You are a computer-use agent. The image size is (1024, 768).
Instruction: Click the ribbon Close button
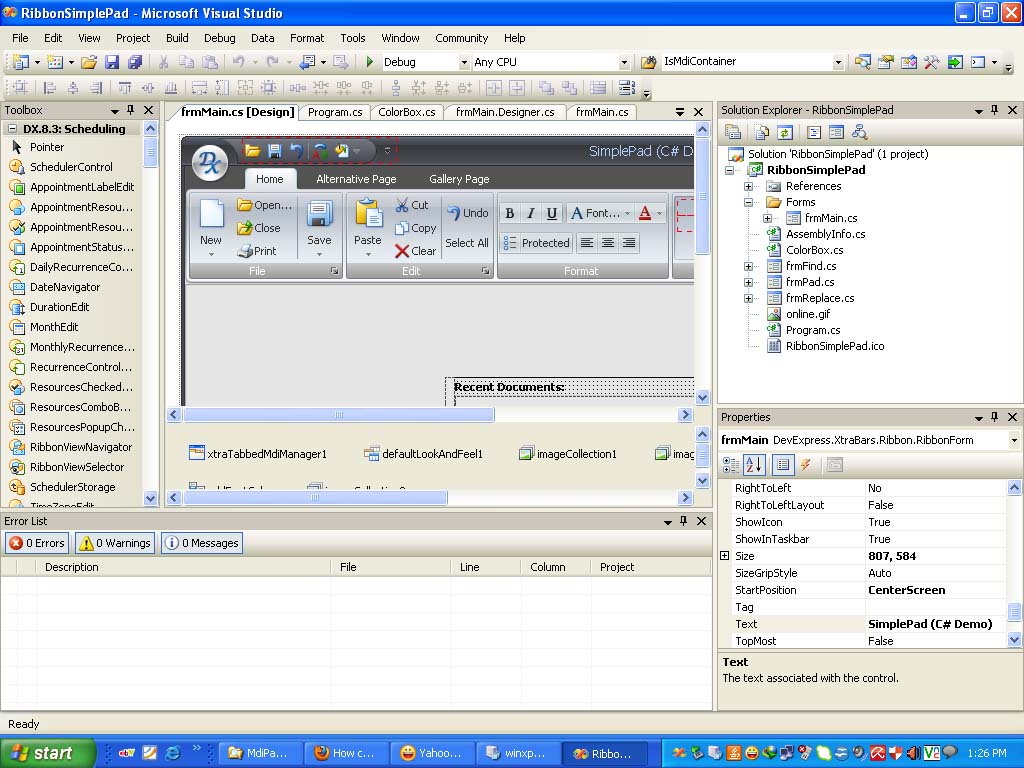click(x=259, y=228)
